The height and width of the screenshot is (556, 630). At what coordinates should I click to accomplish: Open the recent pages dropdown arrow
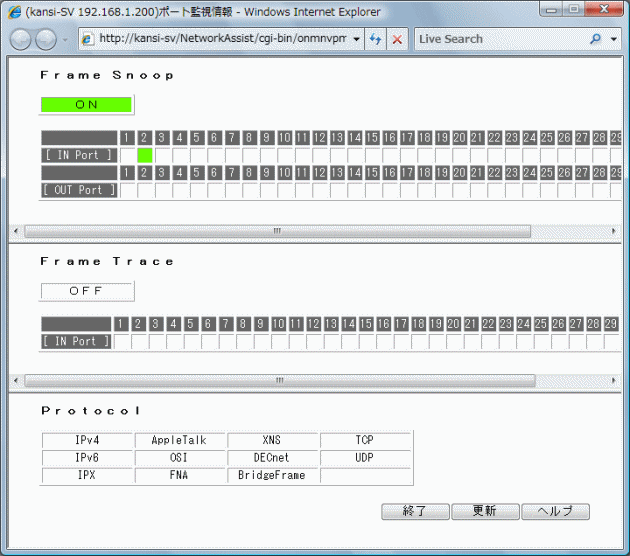65,40
